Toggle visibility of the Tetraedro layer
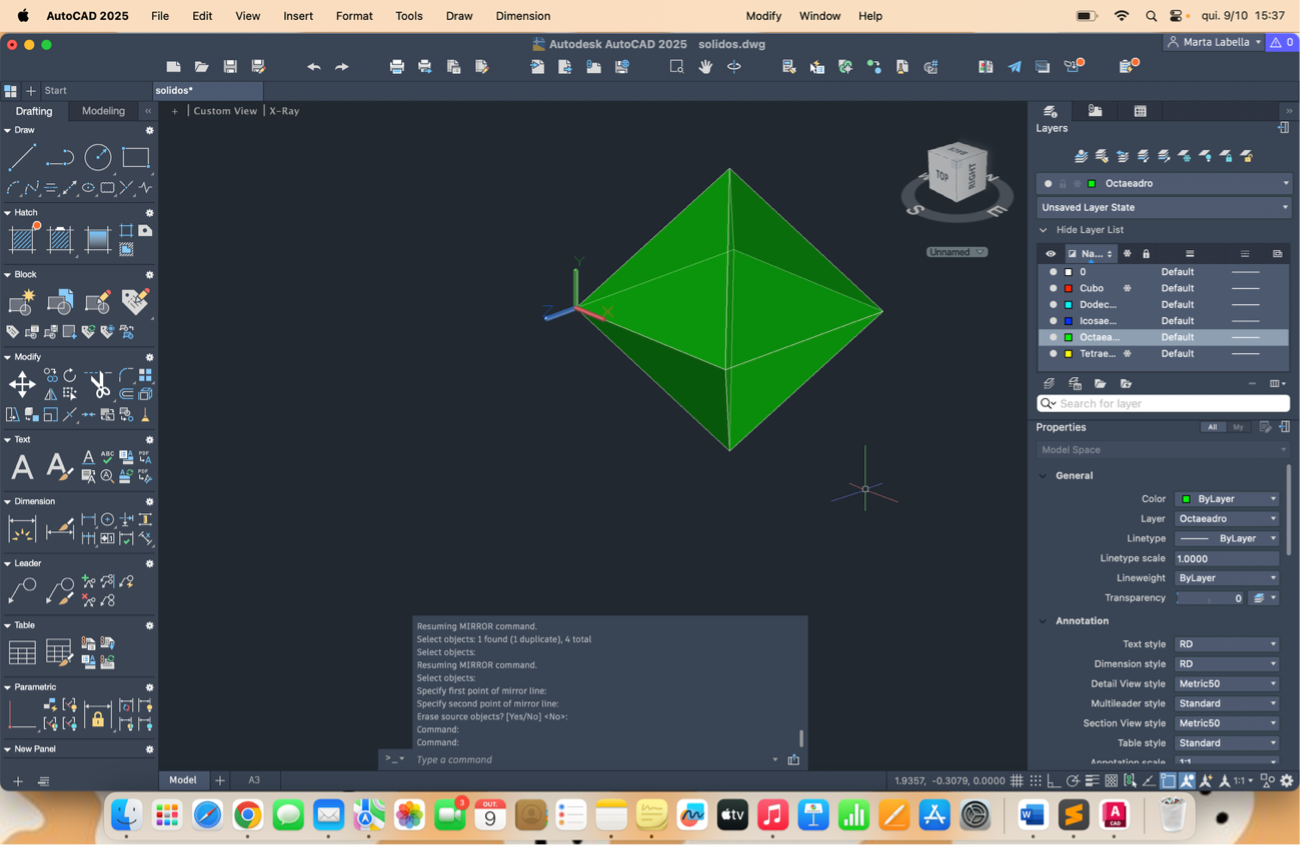The width and height of the screenshot is (1304, 849). pos(1052,354)
